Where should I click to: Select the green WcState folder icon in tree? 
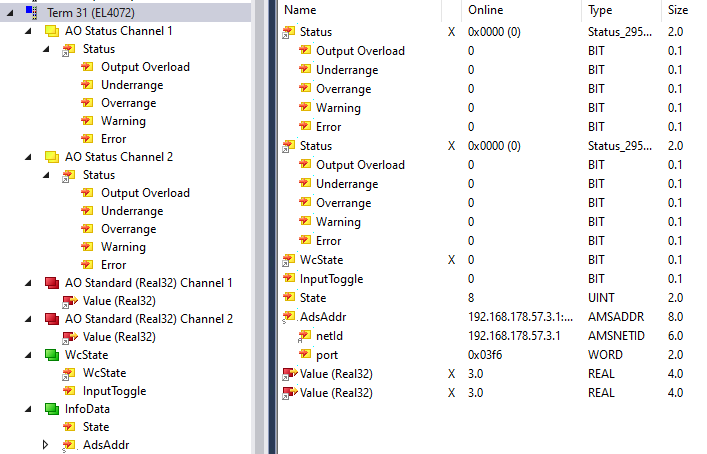[x=52, y=355]
